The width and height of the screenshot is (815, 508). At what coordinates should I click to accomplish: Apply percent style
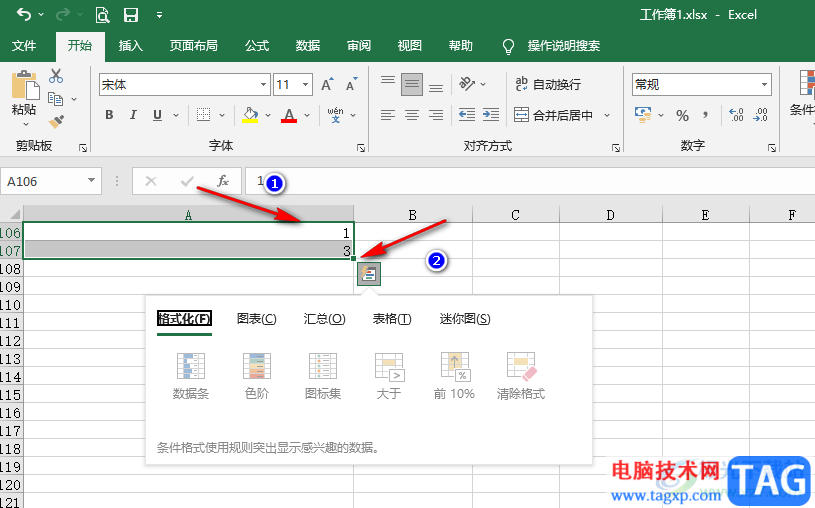[x=682, y=115]
